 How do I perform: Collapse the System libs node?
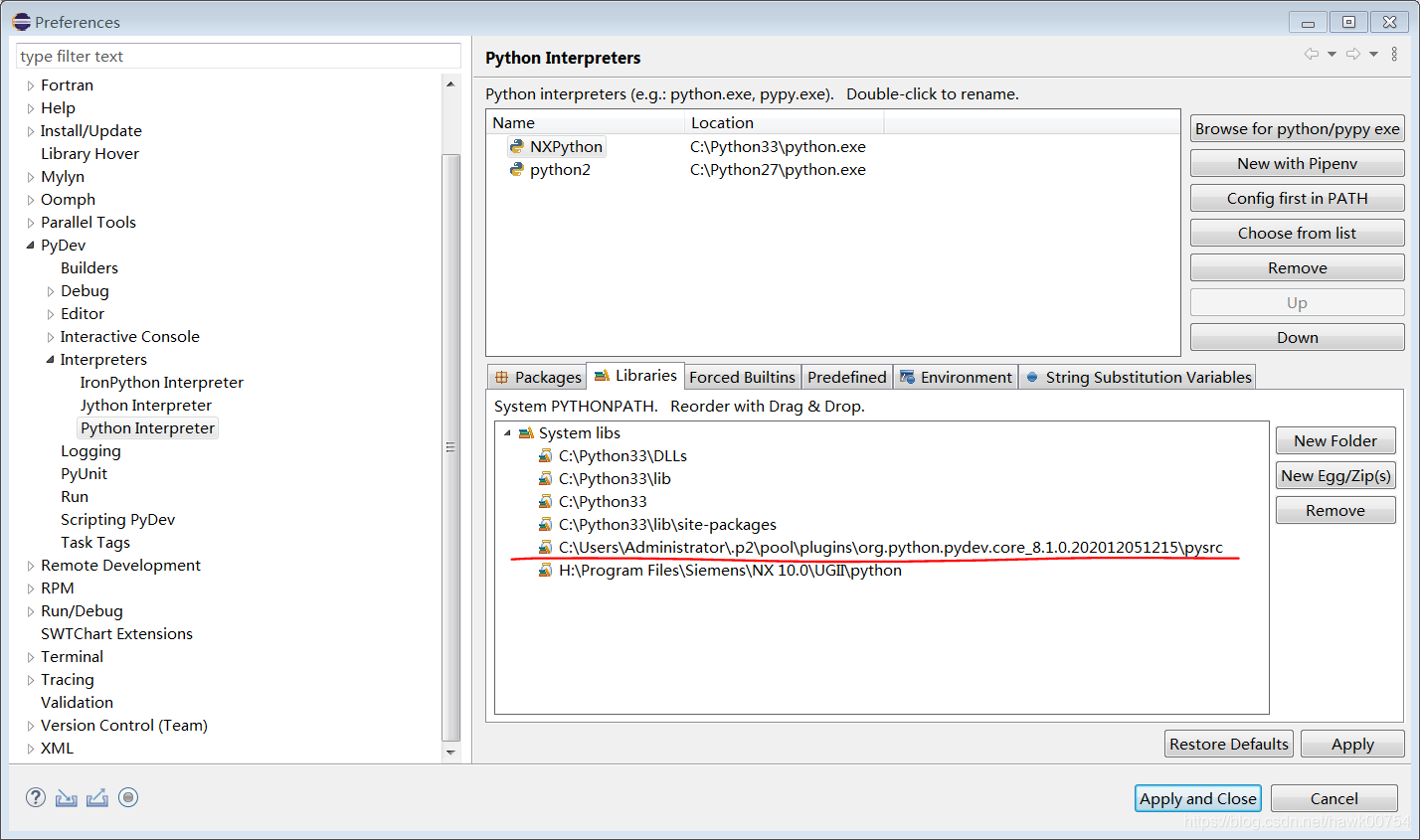tap(507, 433)
